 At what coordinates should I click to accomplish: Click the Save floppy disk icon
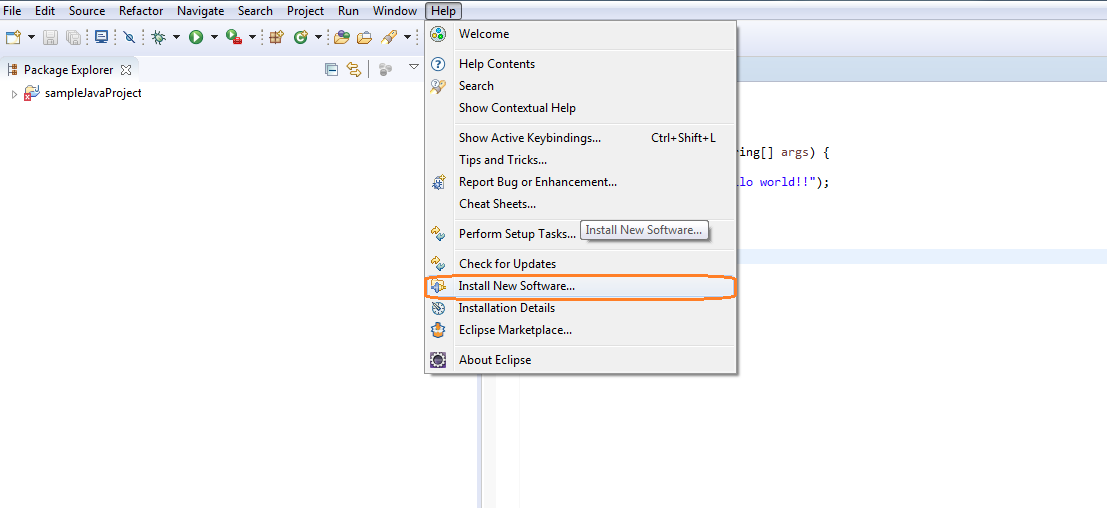coord(51,37)
